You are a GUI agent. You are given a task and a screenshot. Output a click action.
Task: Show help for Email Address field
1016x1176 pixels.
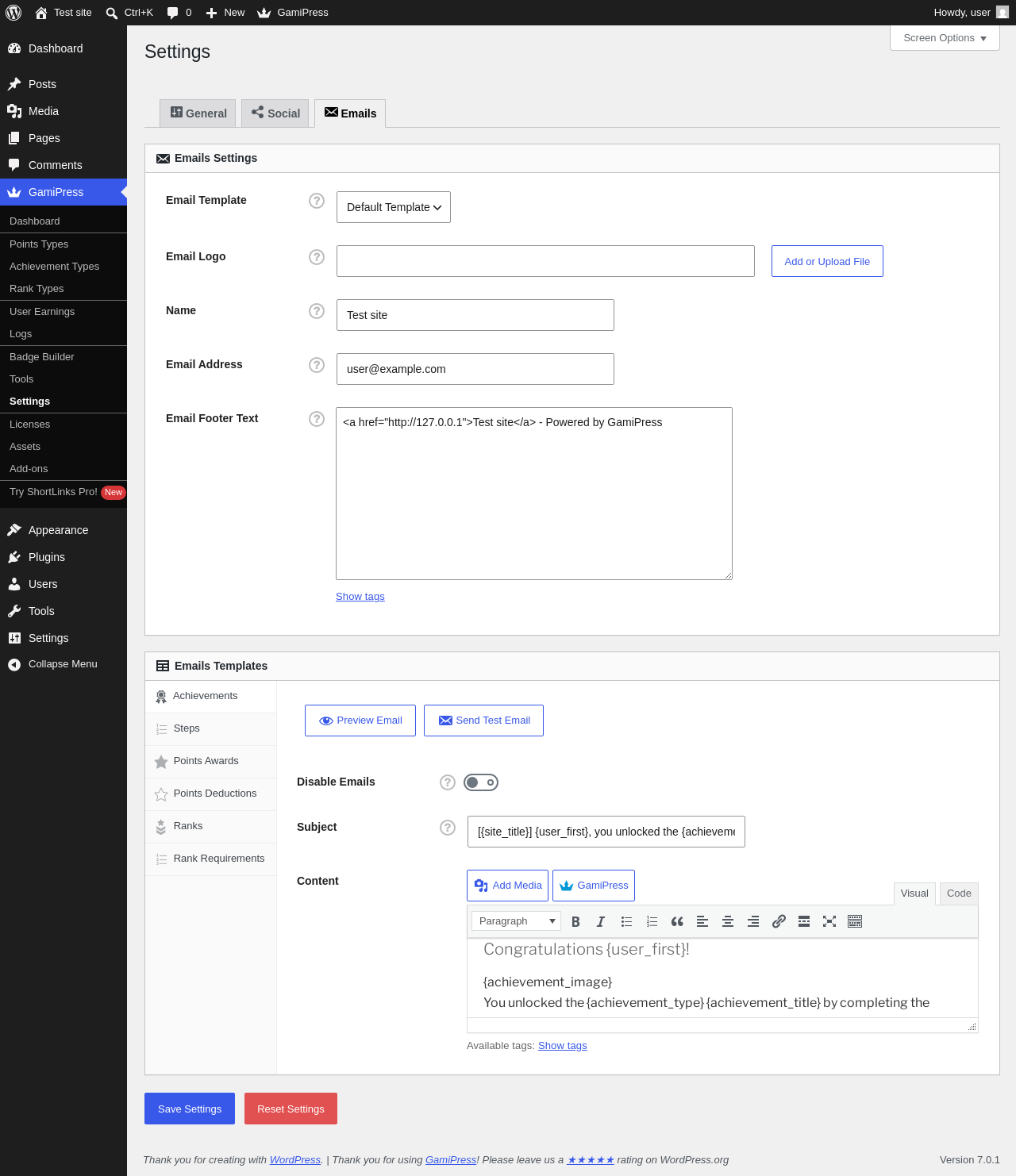click(317, 365)
